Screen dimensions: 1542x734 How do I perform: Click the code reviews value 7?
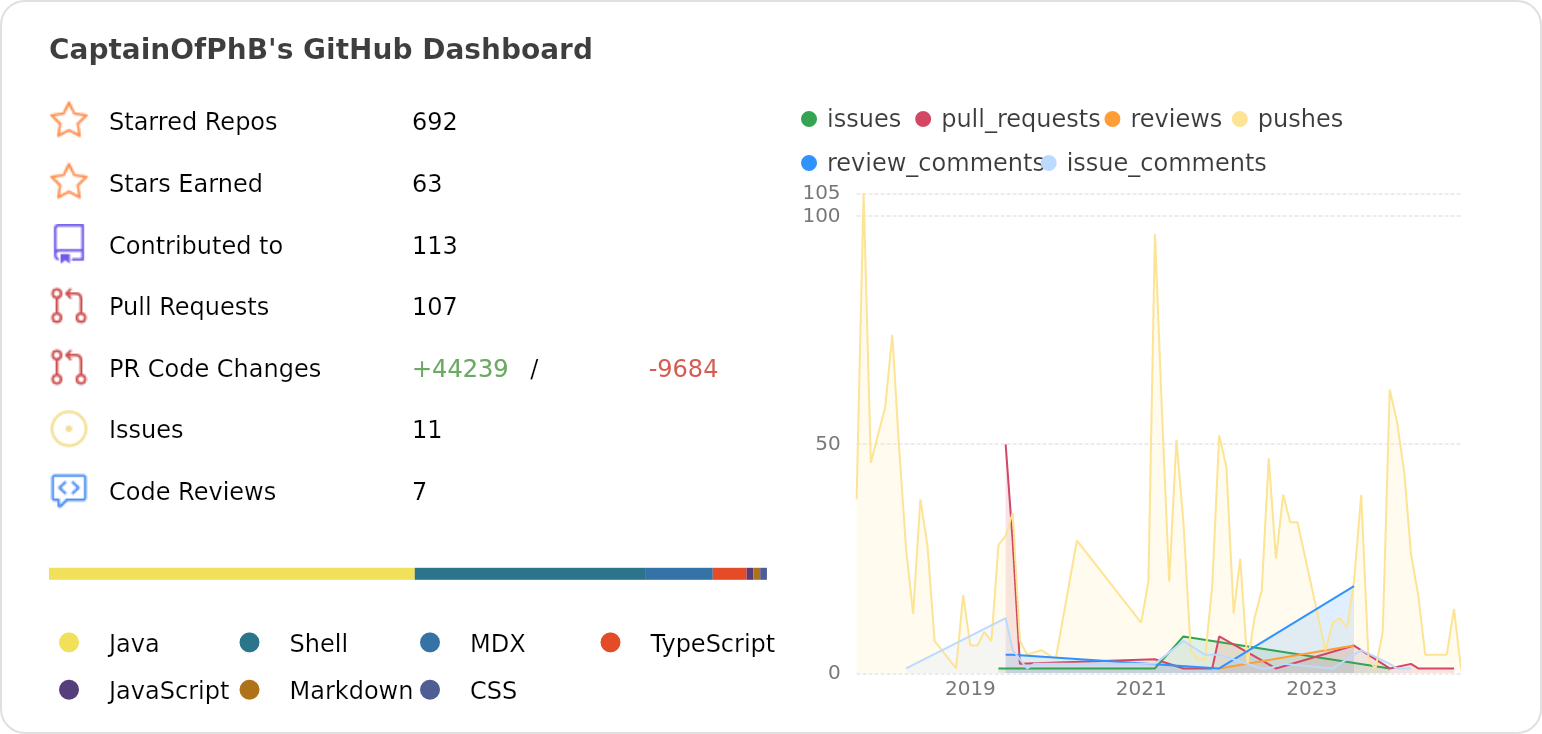point(420,492)
